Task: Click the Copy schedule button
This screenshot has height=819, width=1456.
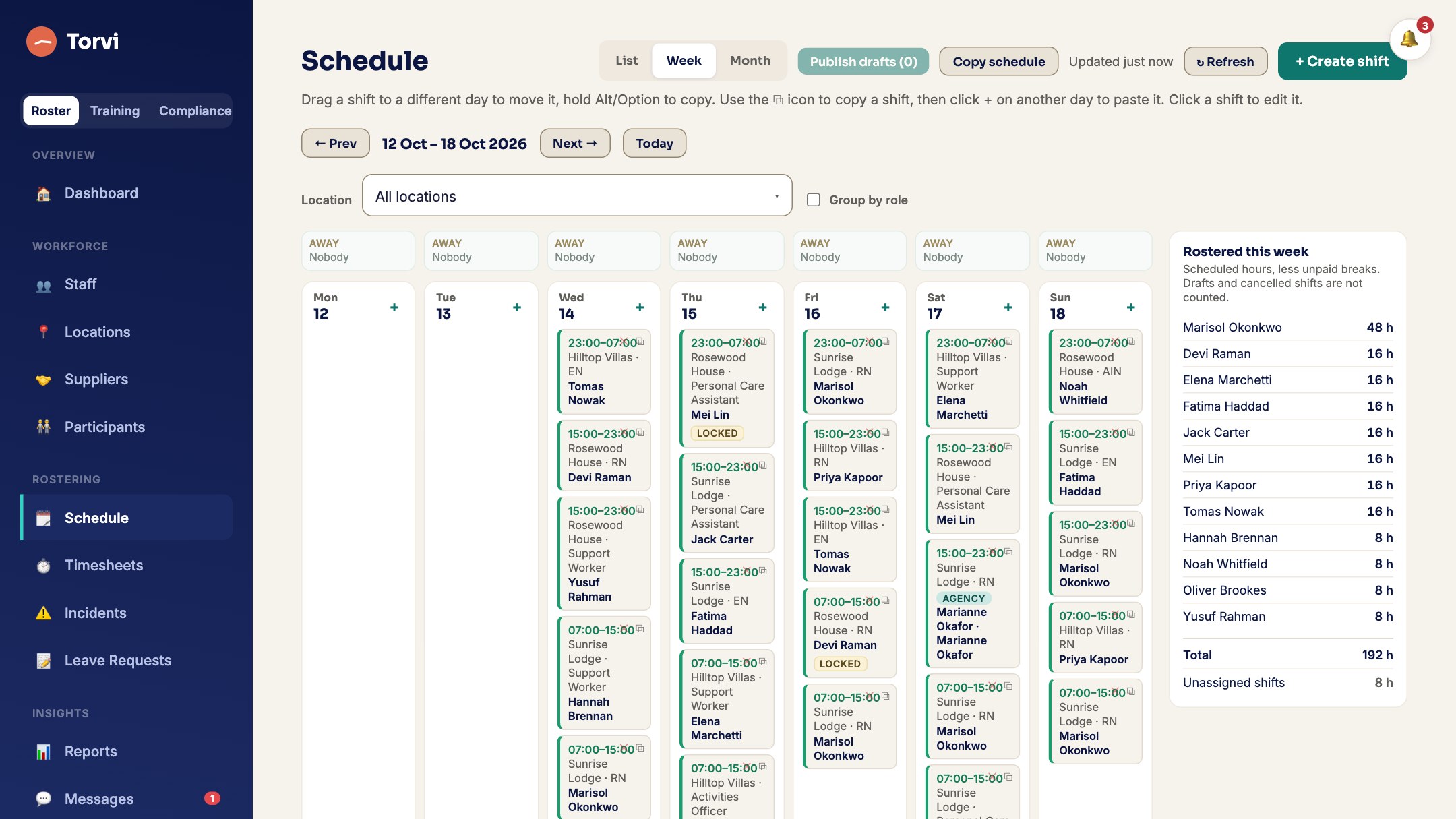Action: click(999, 61)
